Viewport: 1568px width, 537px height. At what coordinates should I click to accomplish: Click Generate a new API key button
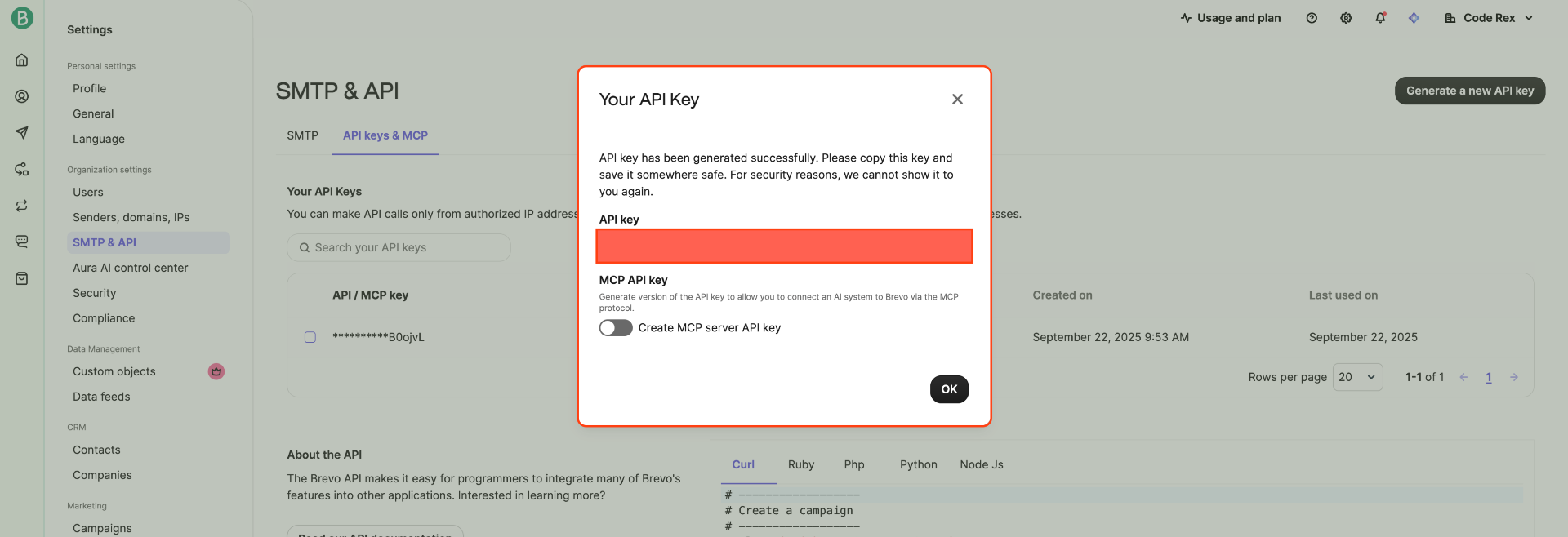point(1469,91)
